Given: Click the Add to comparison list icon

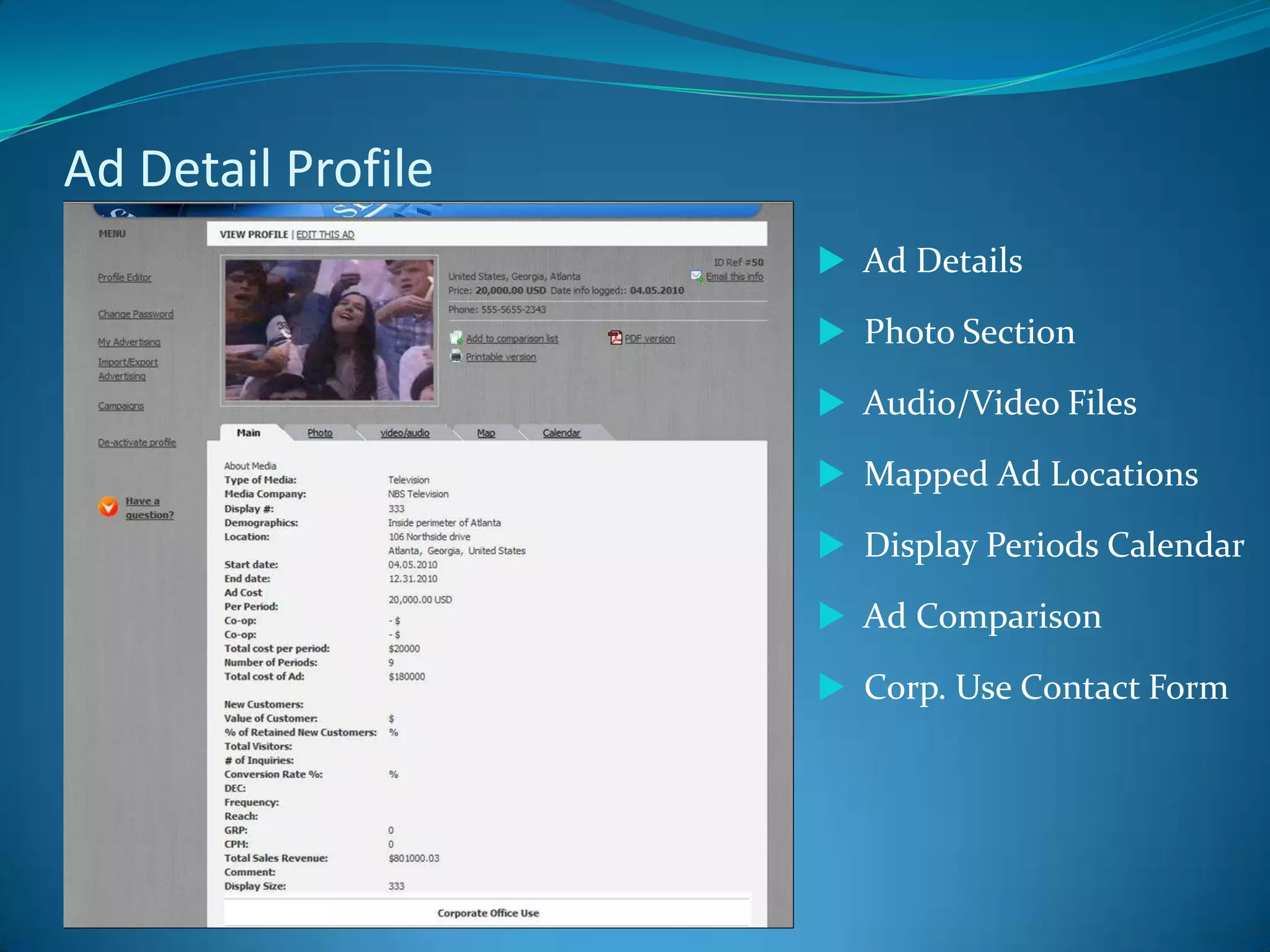Looking at the screenshot, I should pos(456,338).
